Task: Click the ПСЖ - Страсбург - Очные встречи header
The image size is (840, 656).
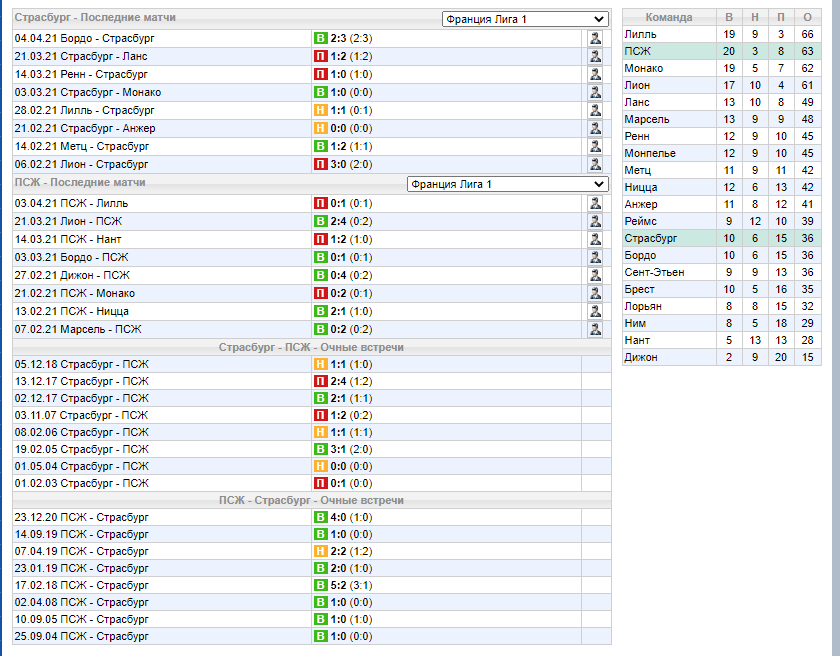Action: click(311, 500)
